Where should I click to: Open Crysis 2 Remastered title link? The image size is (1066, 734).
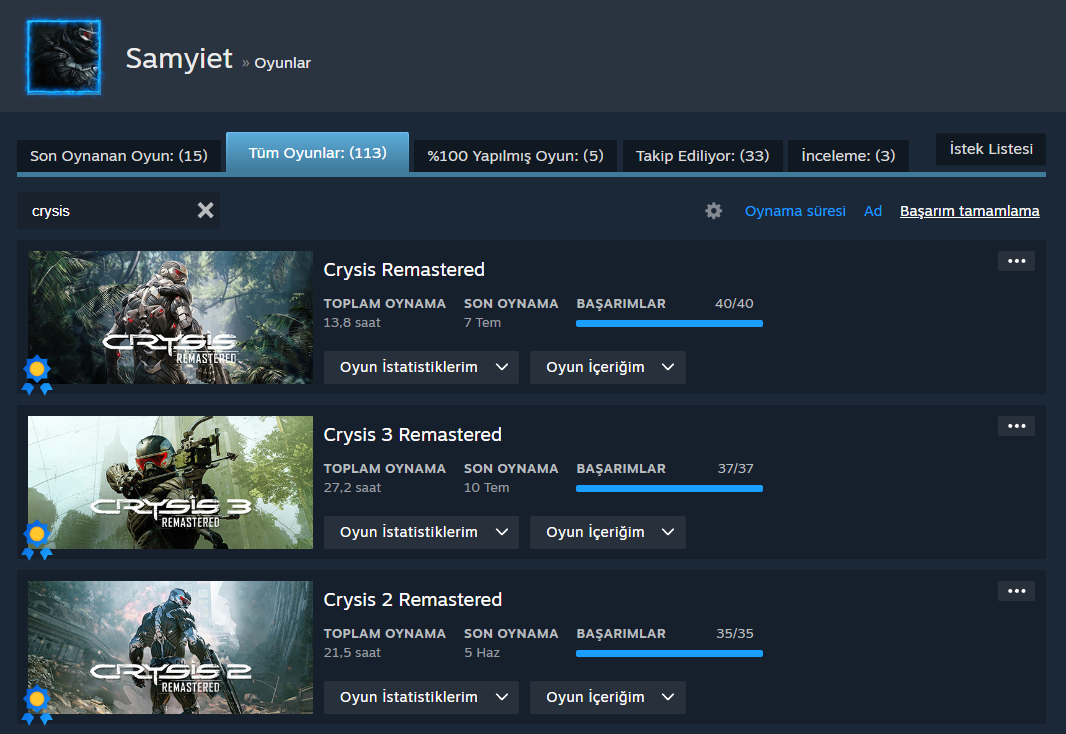pyautogui.click(x=413, y=600)
